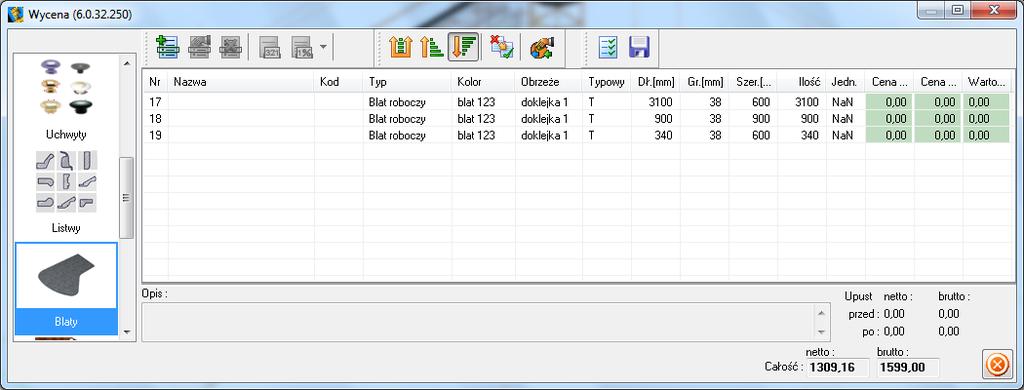
Task: Click length value 3100 in Dł. column
Action: (661, 102)
